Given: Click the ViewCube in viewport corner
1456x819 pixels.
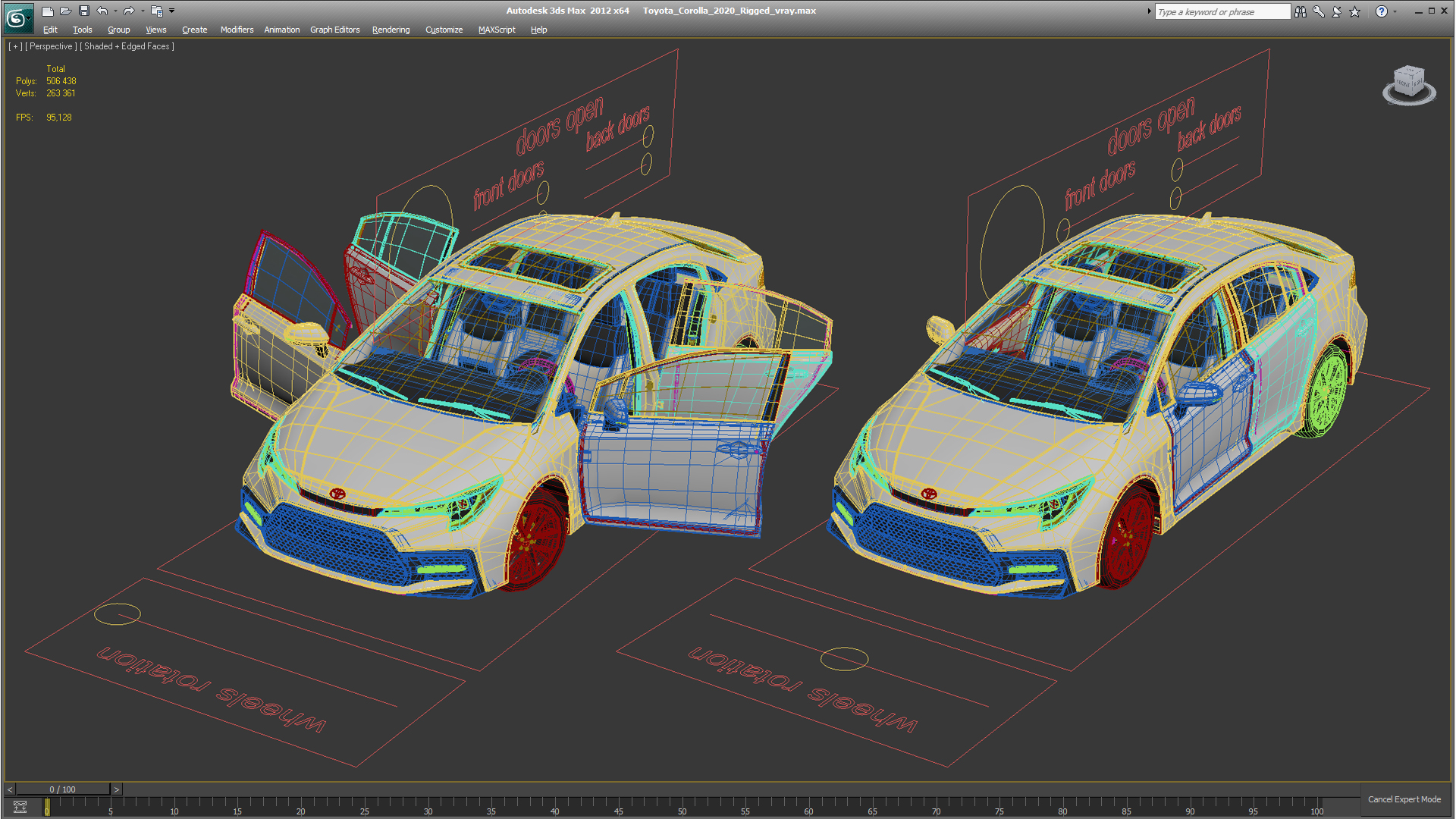Looking at the screenshot, I should [x=1409, y=84].
